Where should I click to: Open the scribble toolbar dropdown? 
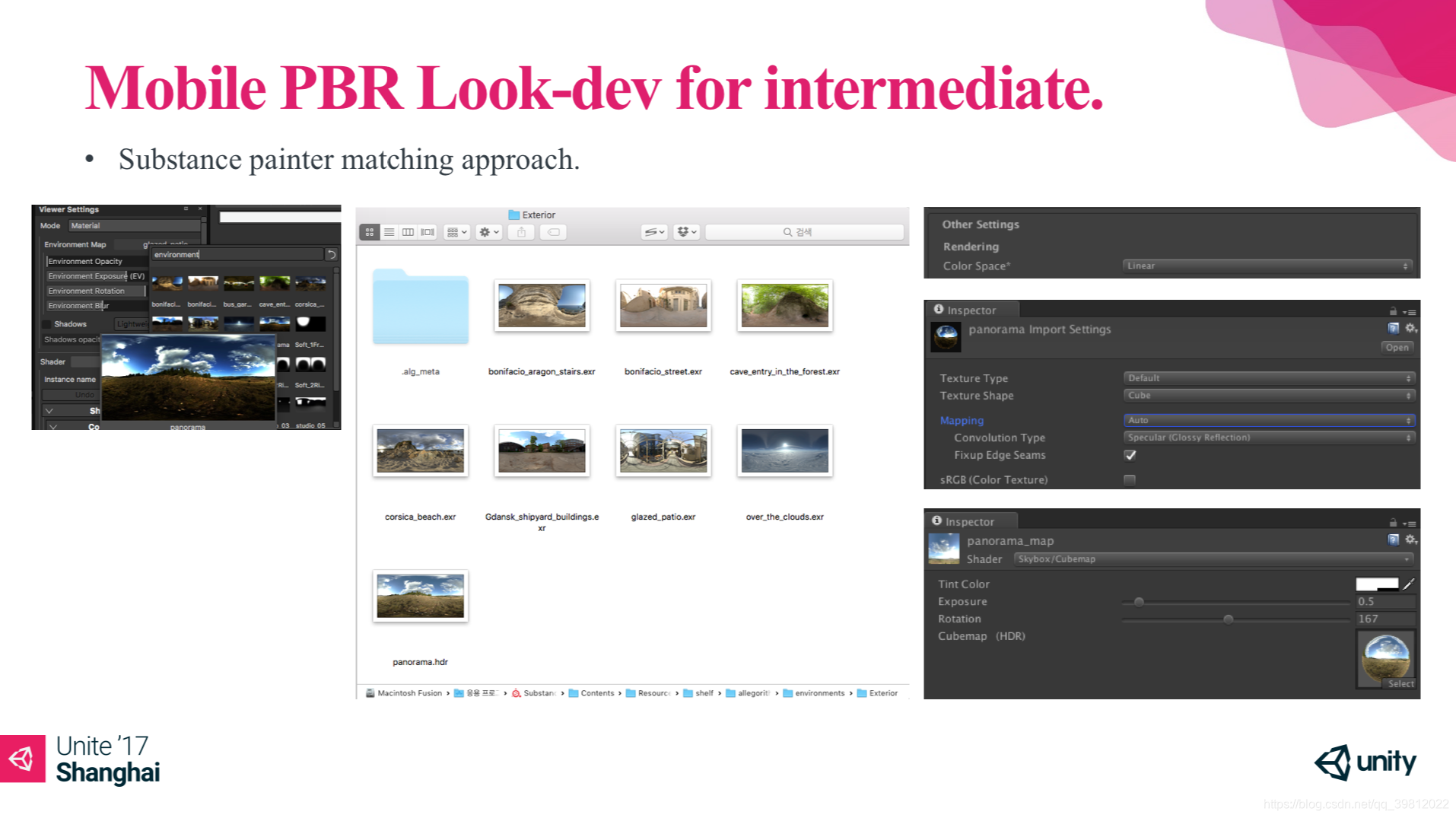653,232
